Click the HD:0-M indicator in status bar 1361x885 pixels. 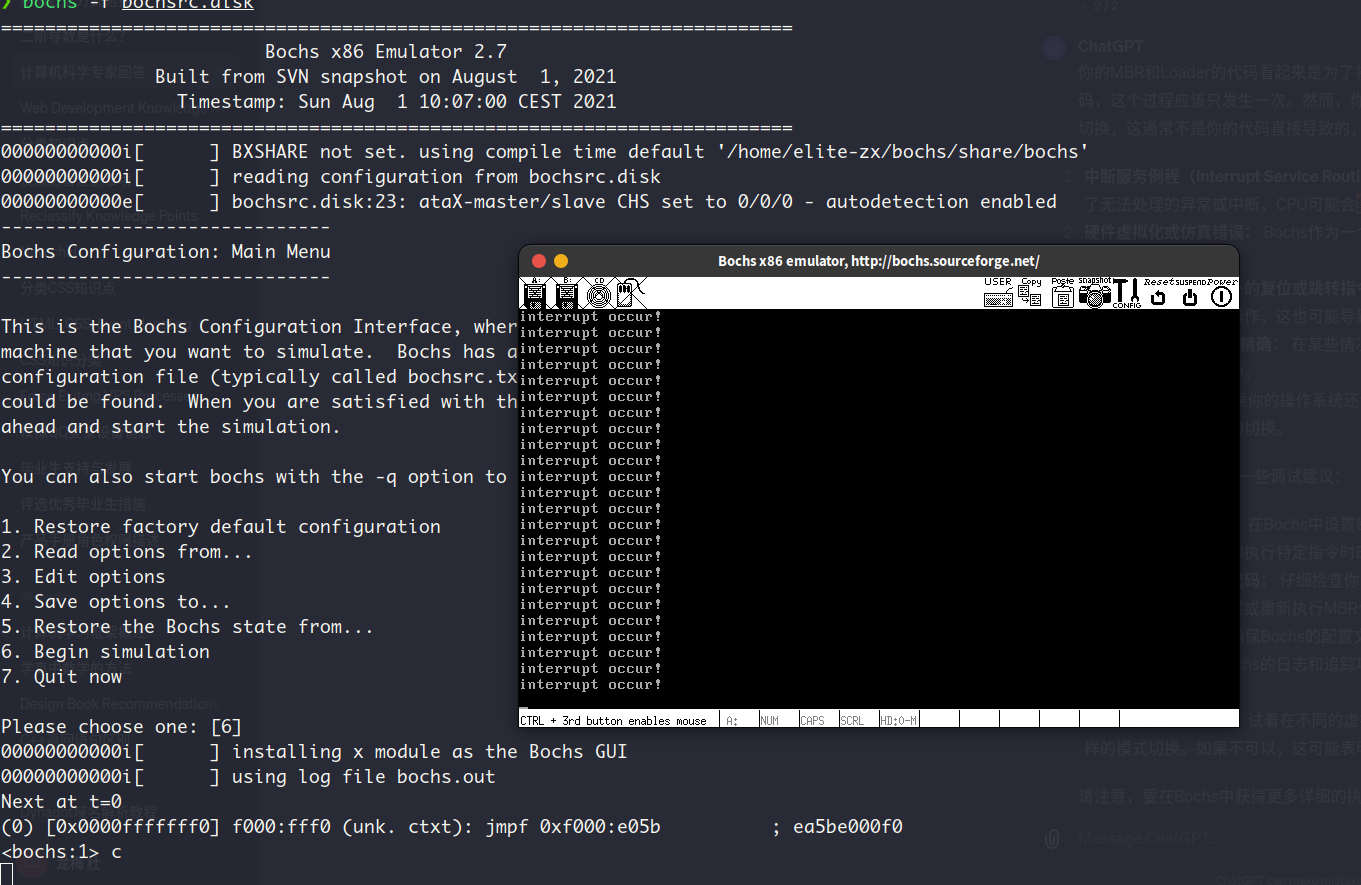pos(899,719)
